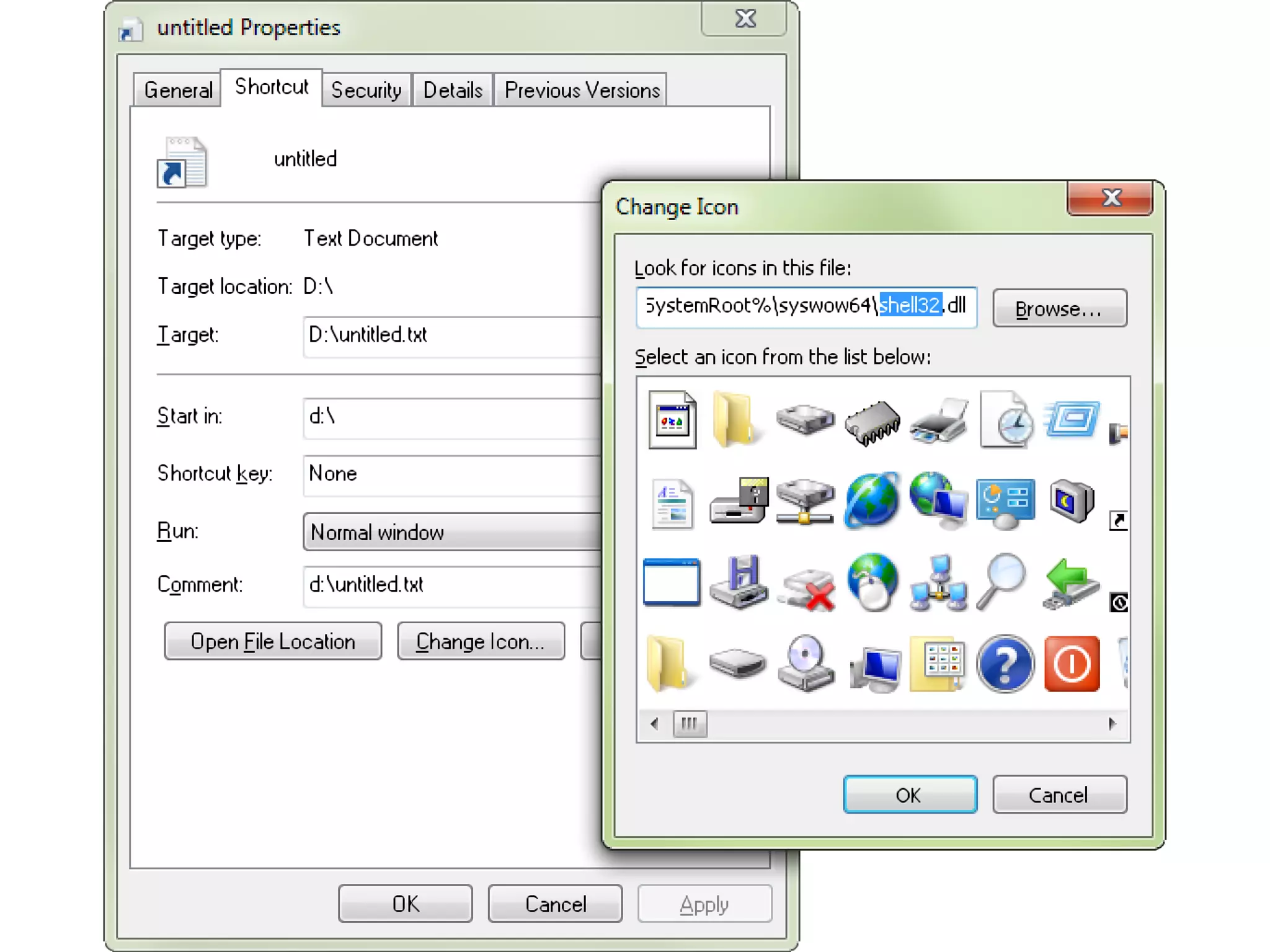Switch to the General tab

pyautogui.click(x=178, y=91)
